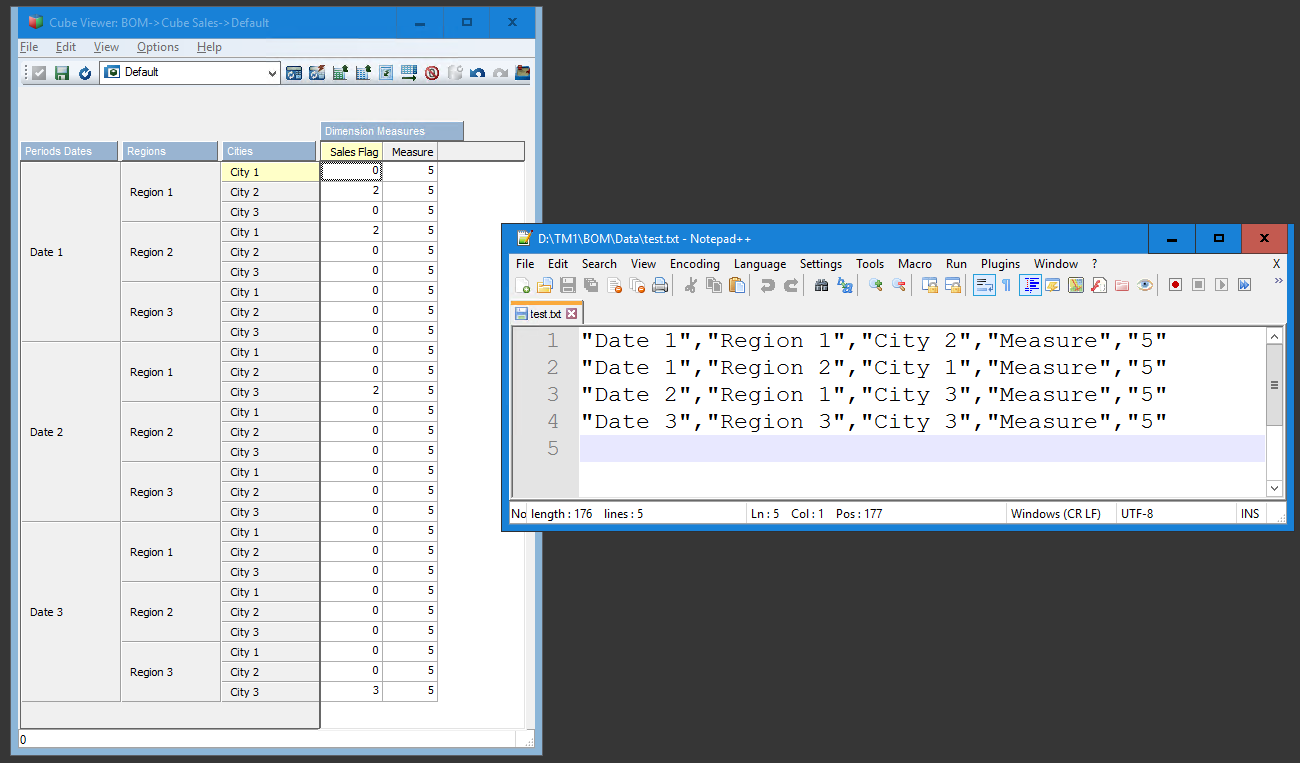This screenshot has width=1300, height=763.
Task: Open the Regions dimension selector
Action: (x=170, y=152)
